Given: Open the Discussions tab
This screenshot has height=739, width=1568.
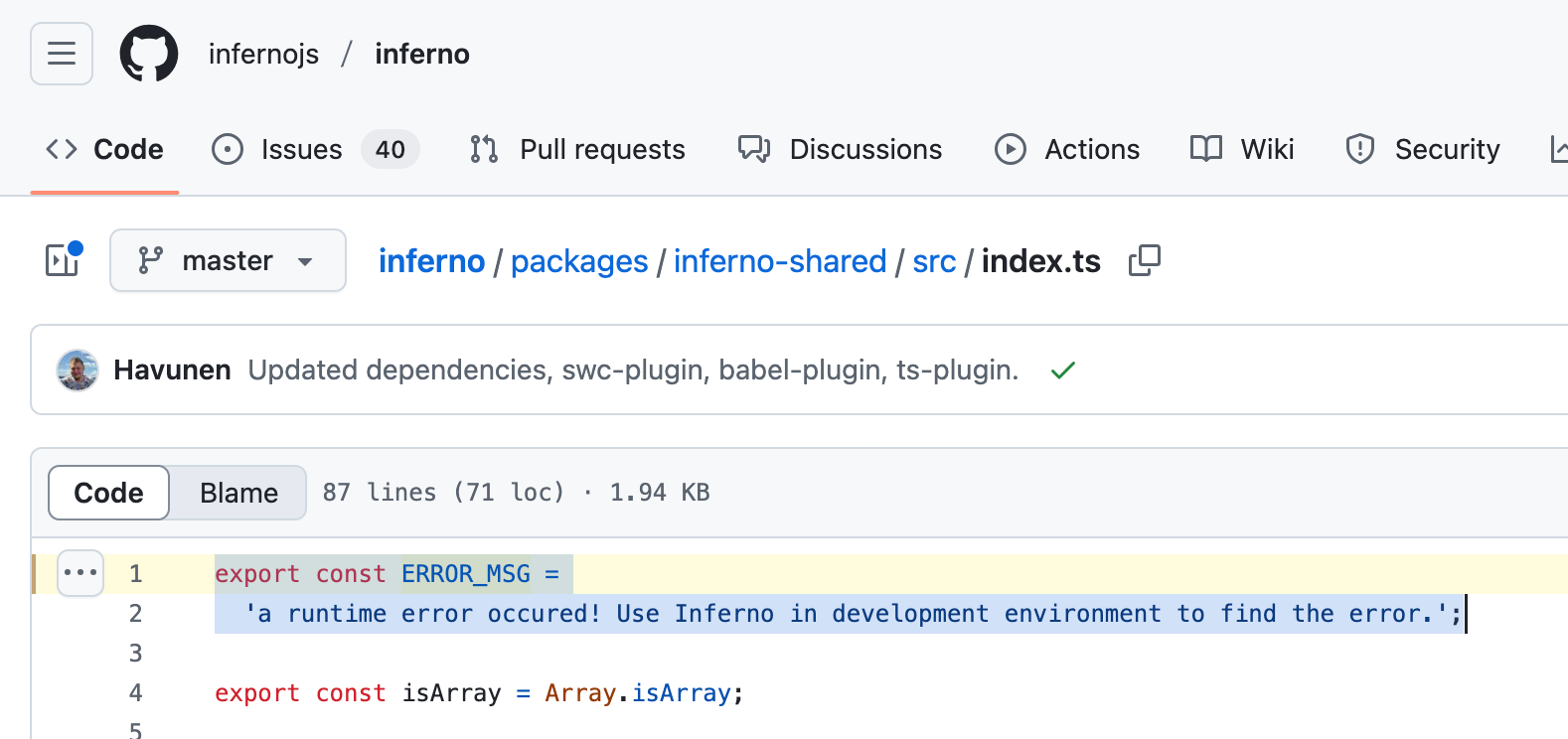Looking at the screenshot, I should [840, 149].
